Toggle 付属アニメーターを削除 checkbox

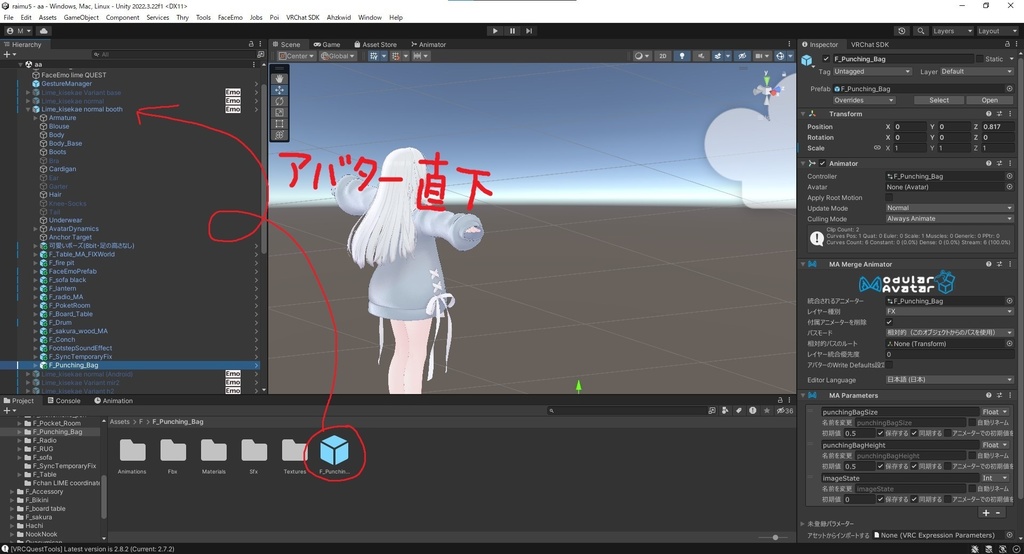tap(889, 322)
